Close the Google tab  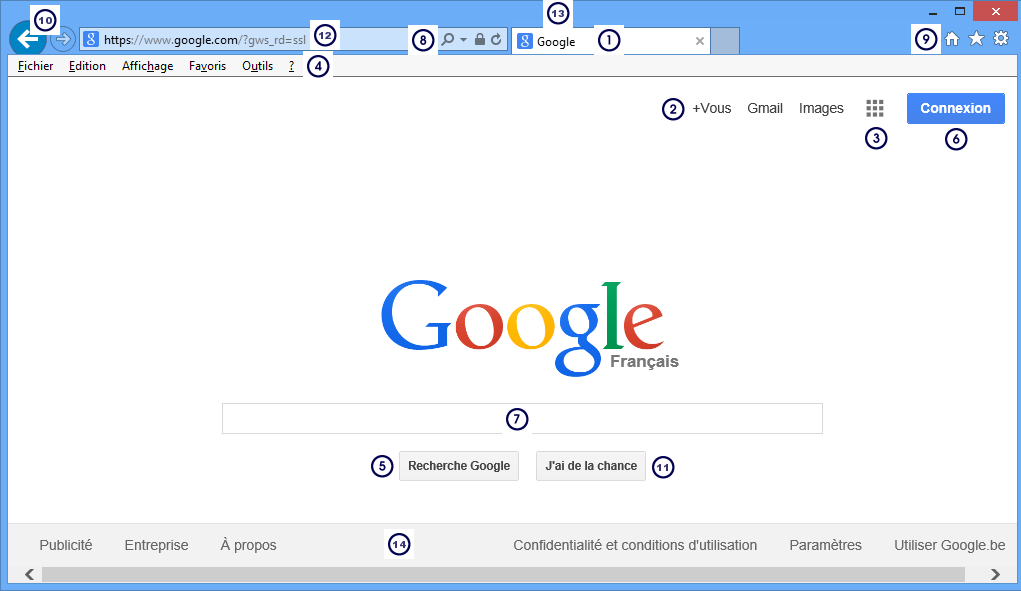tap(700, 41)
